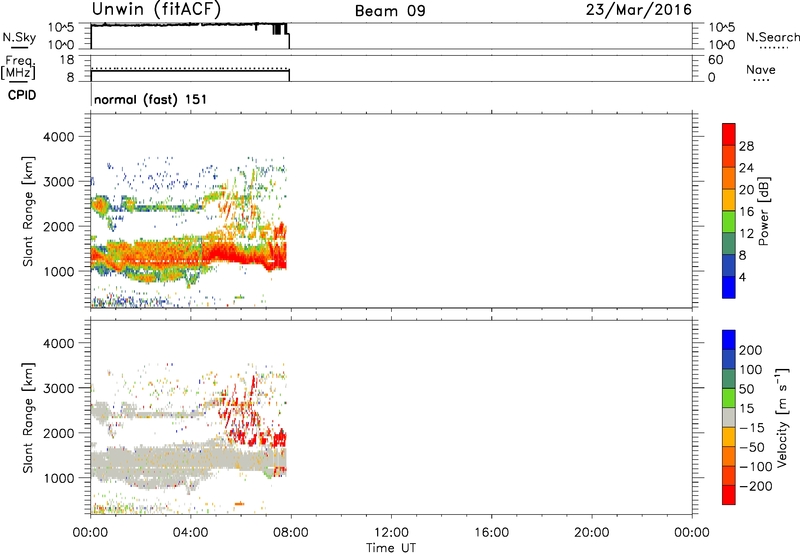
Task: Click the '200' value on the velocity color bar
Action: coord(751,350)
